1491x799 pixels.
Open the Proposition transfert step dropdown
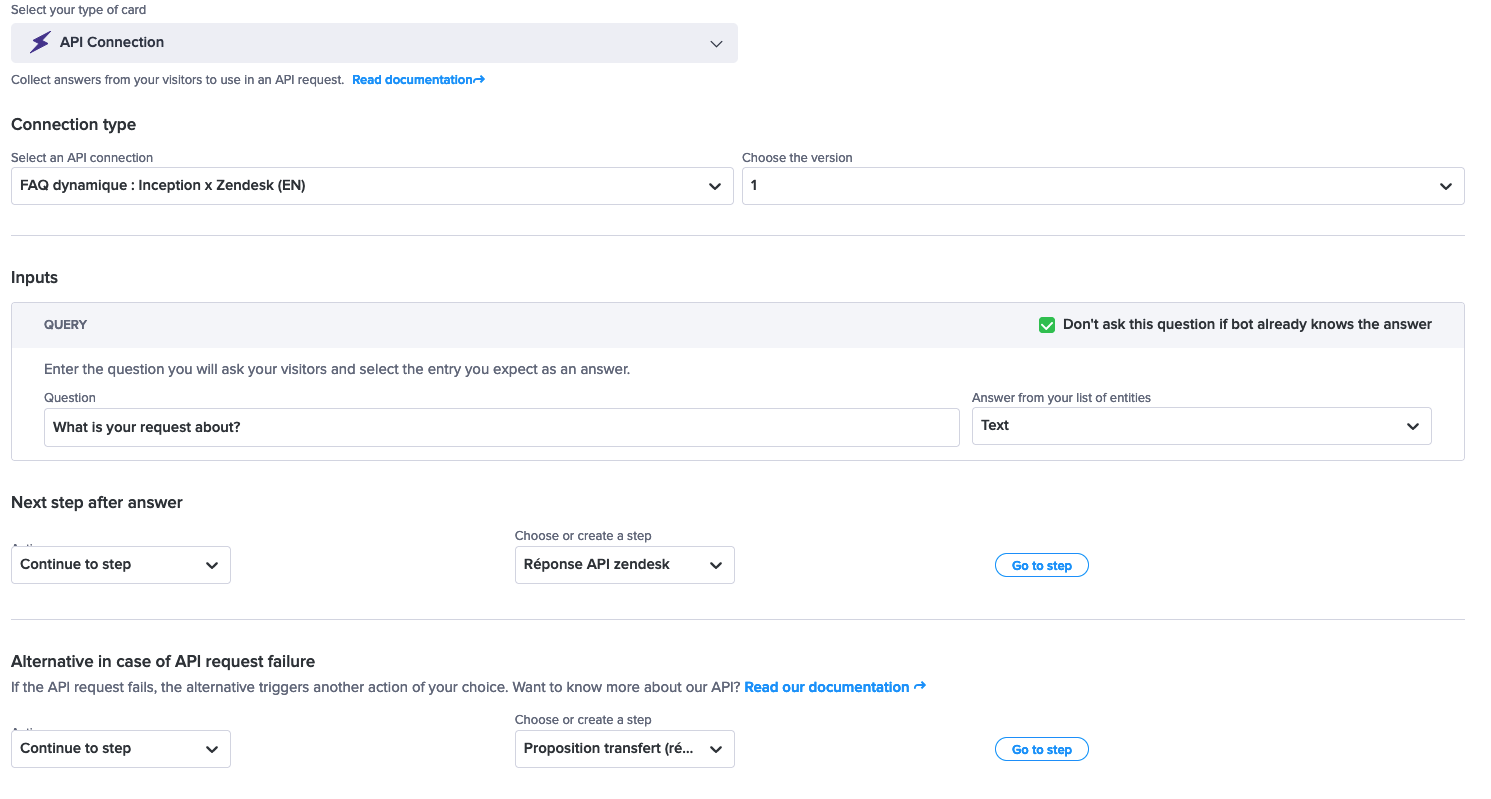[625, 749]
